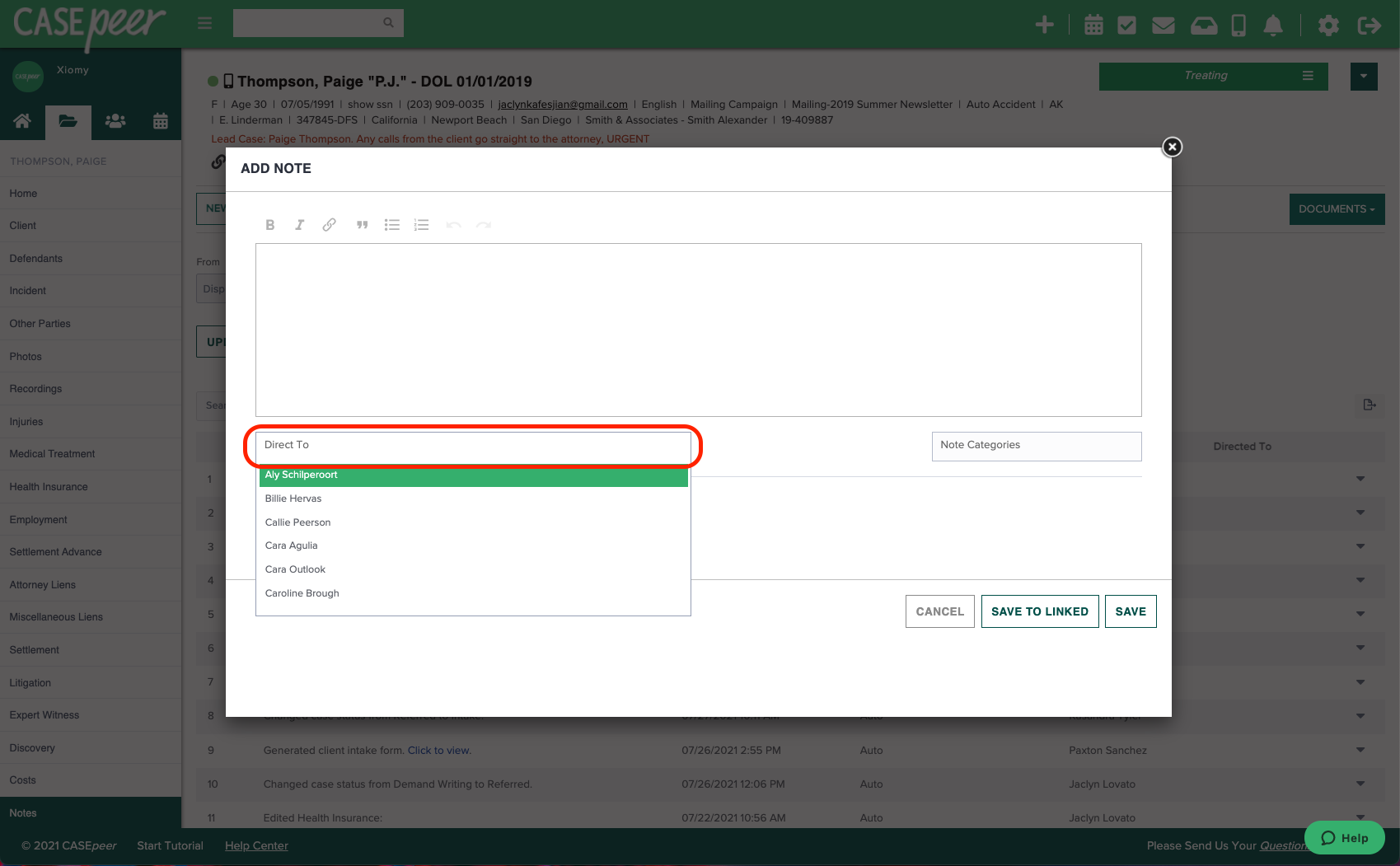Open the hamburger menu in top bar
This screenshot has height=866, width=1400.
(x=205, y=23)
